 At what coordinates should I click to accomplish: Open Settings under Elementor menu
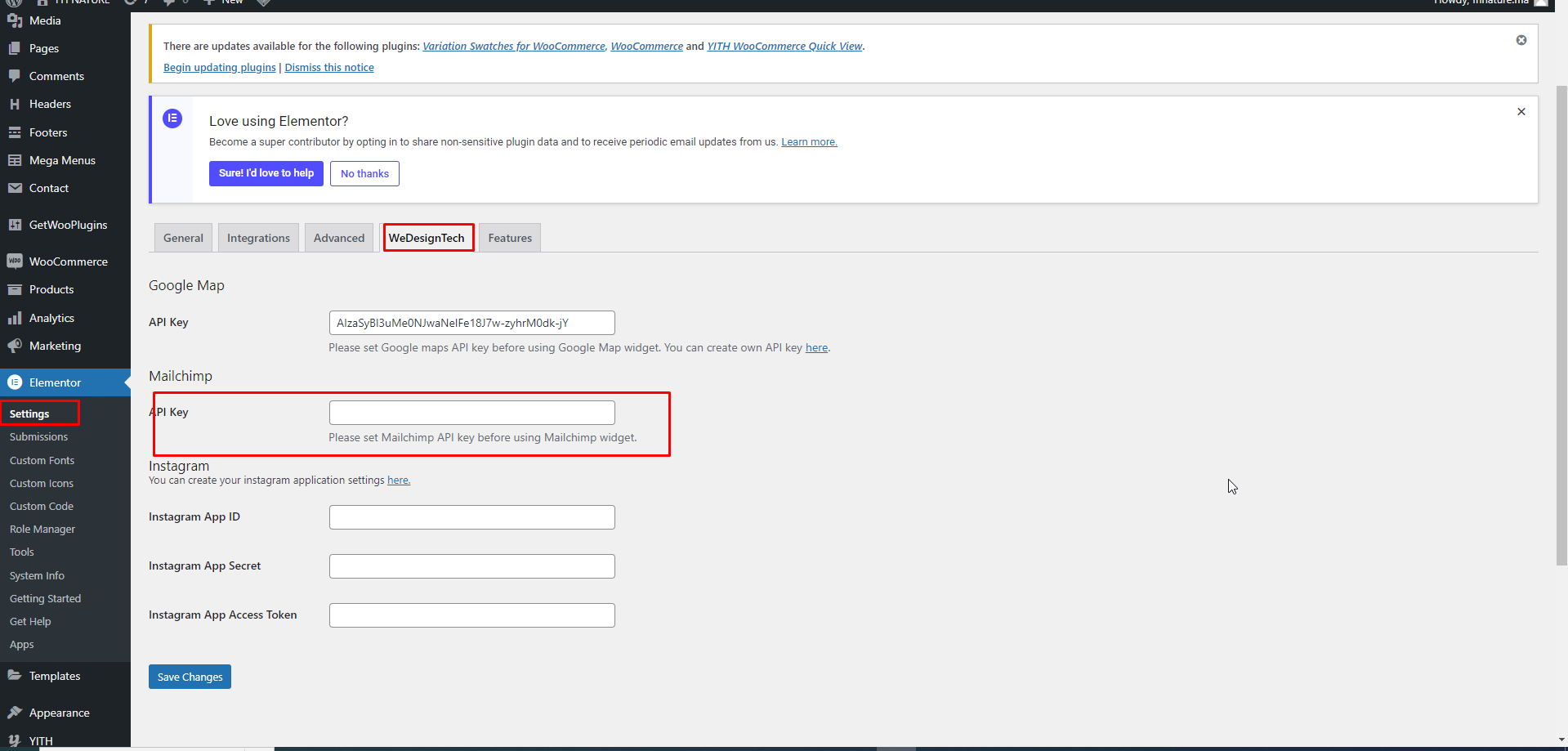coord(29,413)
